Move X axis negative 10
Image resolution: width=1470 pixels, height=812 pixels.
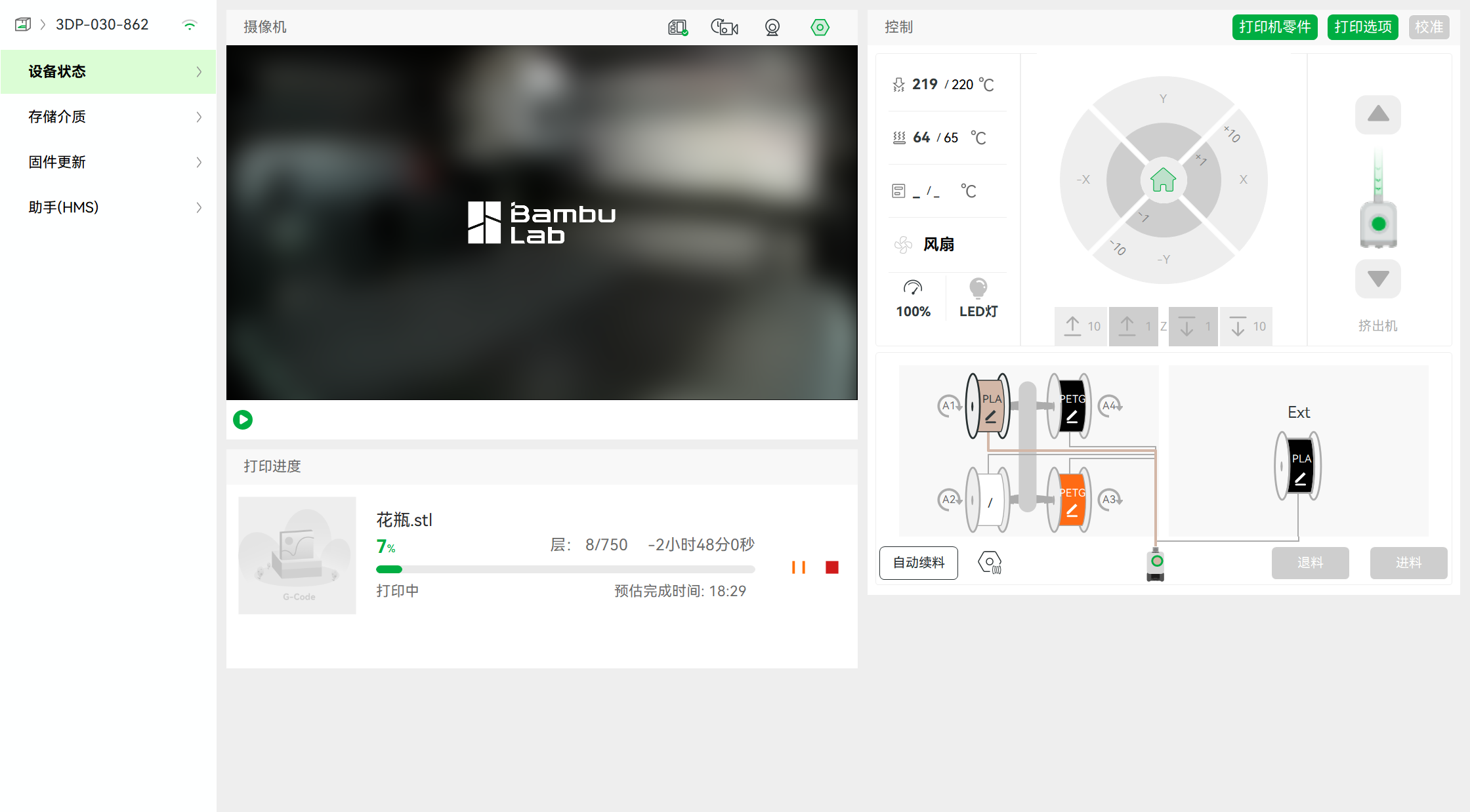click(1081, 180)
